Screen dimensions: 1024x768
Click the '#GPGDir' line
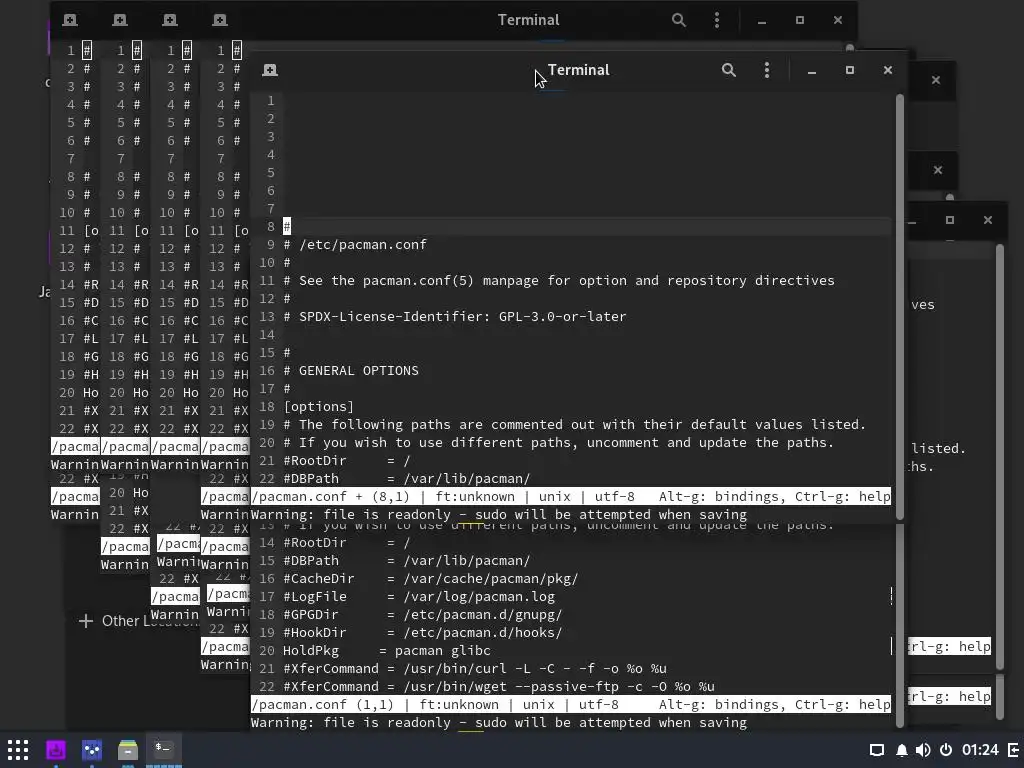[x=423, y=615]
